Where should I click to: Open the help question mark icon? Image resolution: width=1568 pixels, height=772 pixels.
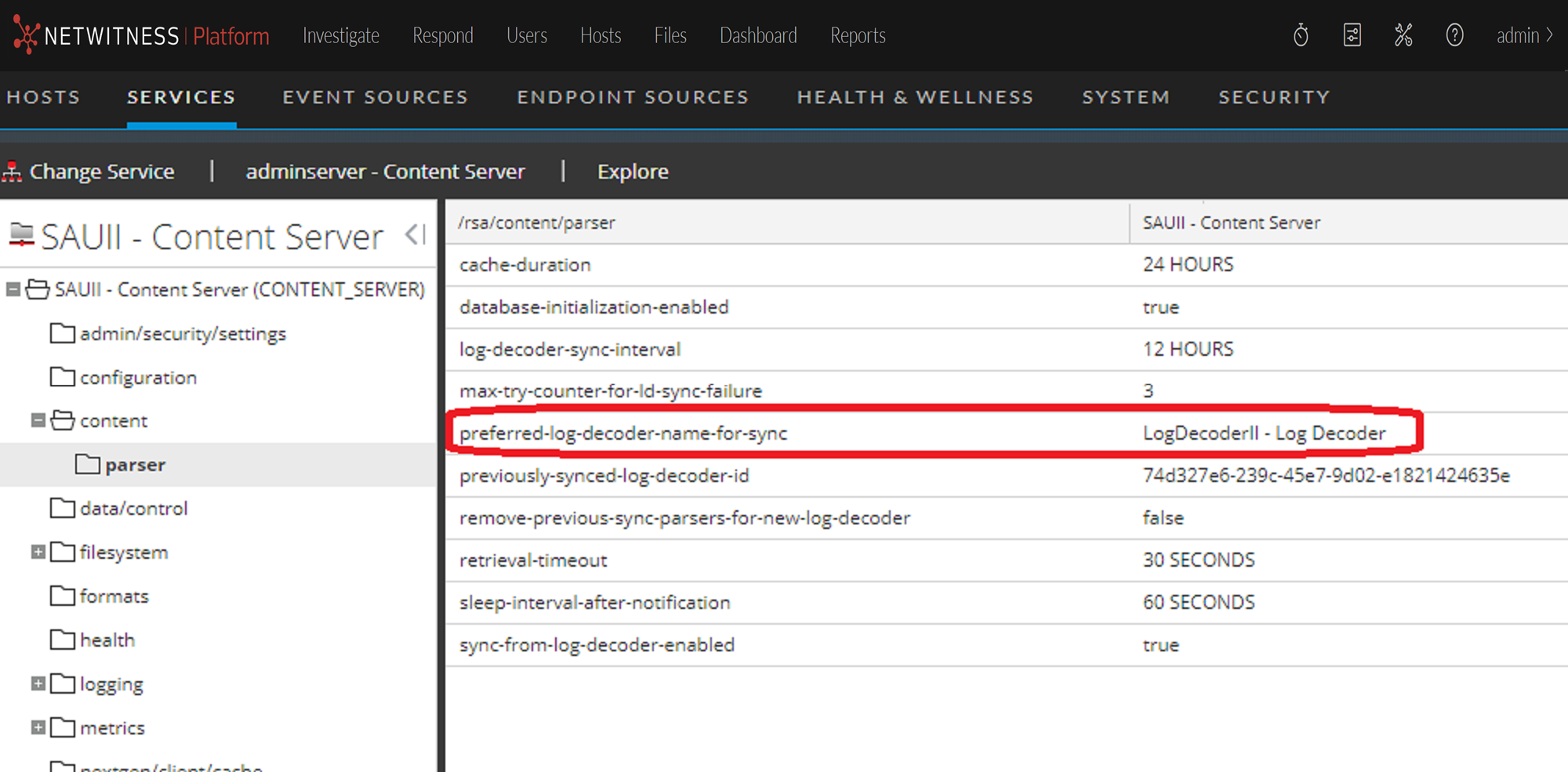[x=1454, y=35]
